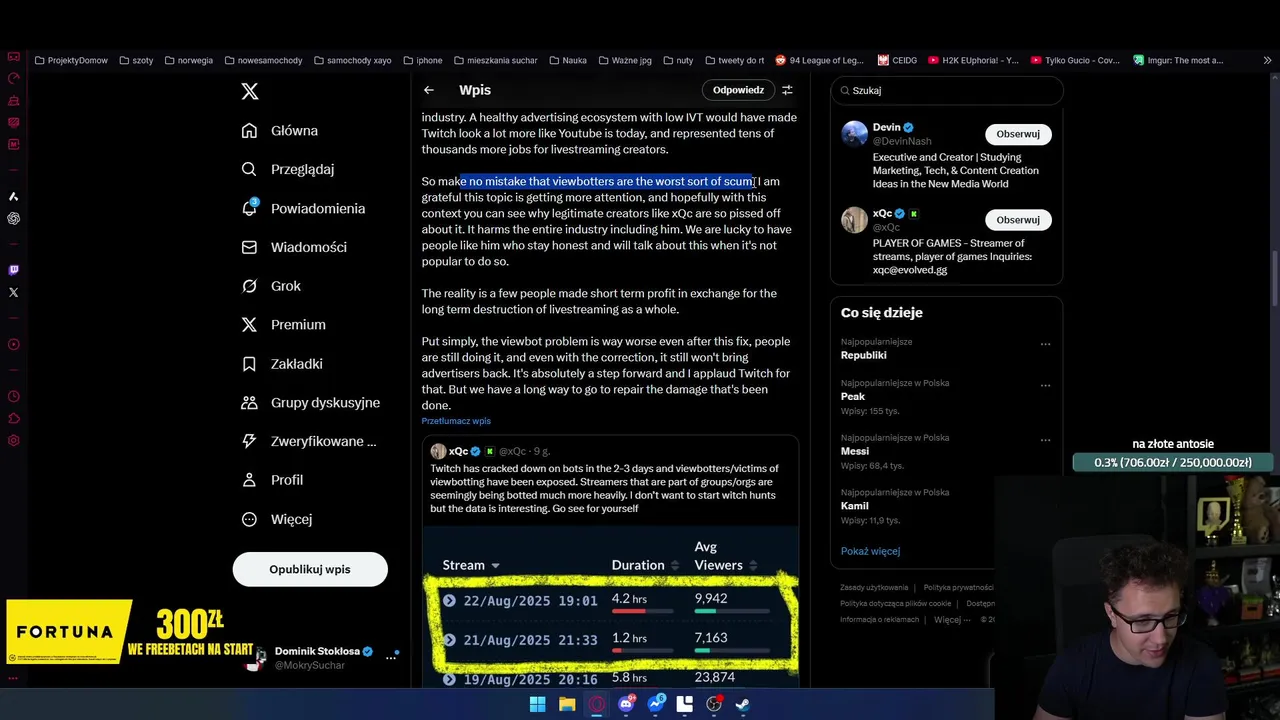
Task: Go back using the arrow next to Wpis
Action: click(x=428, y=90)
